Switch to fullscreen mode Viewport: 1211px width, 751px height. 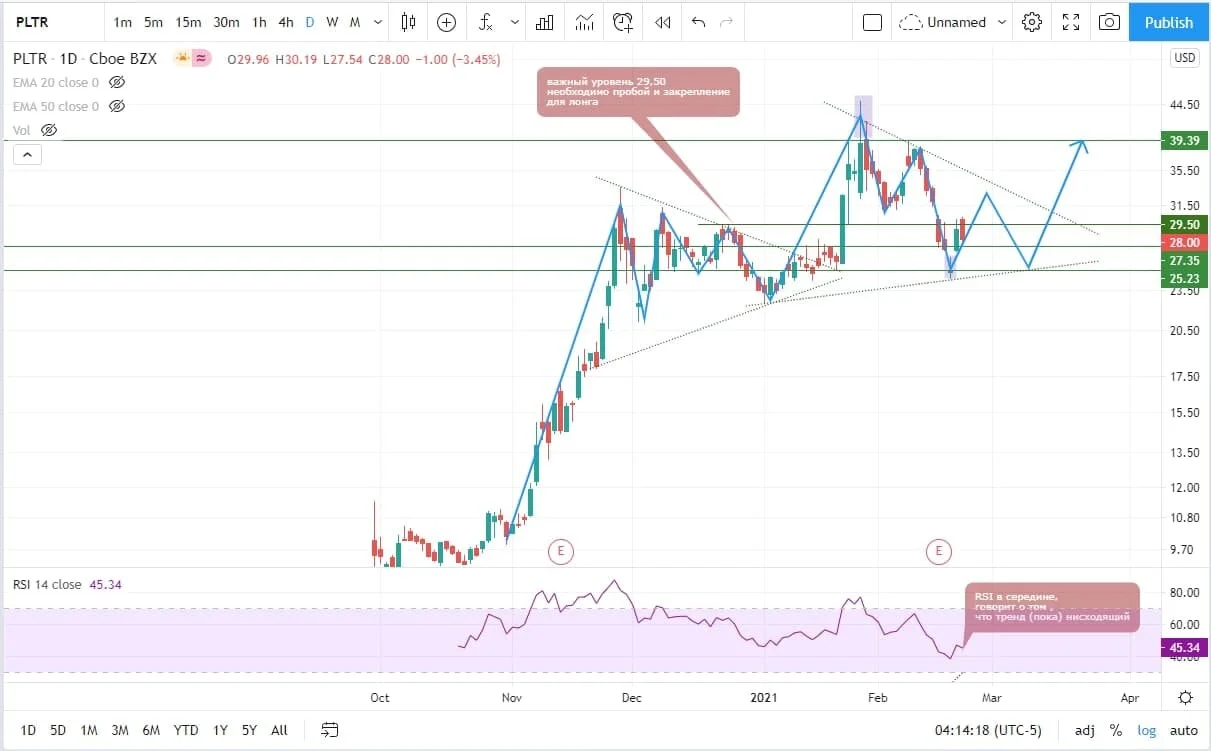(x=1071, y=22)
